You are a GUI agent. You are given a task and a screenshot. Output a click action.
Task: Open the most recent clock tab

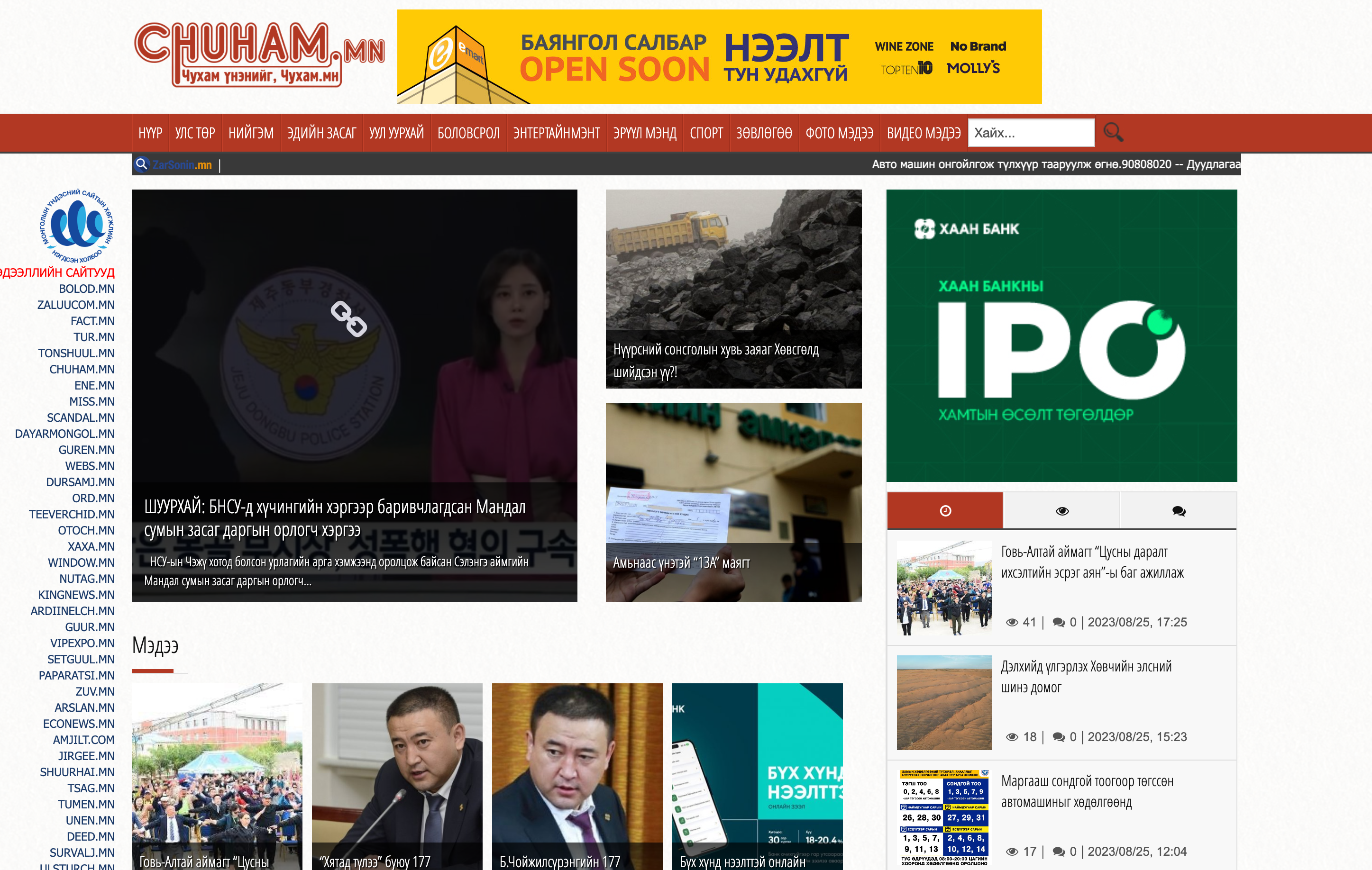pos(945,511)
